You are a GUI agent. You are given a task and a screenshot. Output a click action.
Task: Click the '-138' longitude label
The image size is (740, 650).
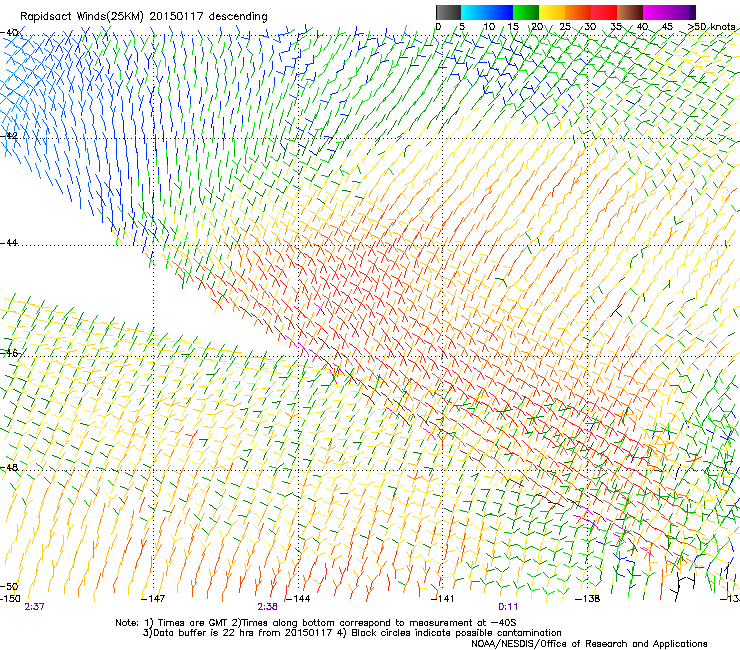(x=588, y=599)
